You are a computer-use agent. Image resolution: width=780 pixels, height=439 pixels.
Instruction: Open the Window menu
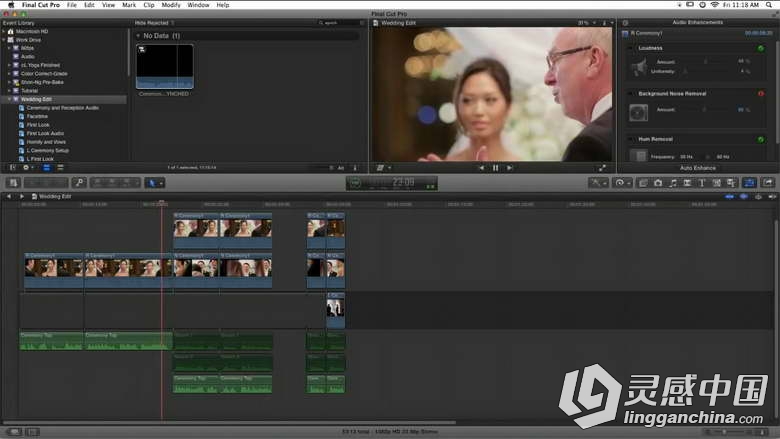click(x=198, y=5)
